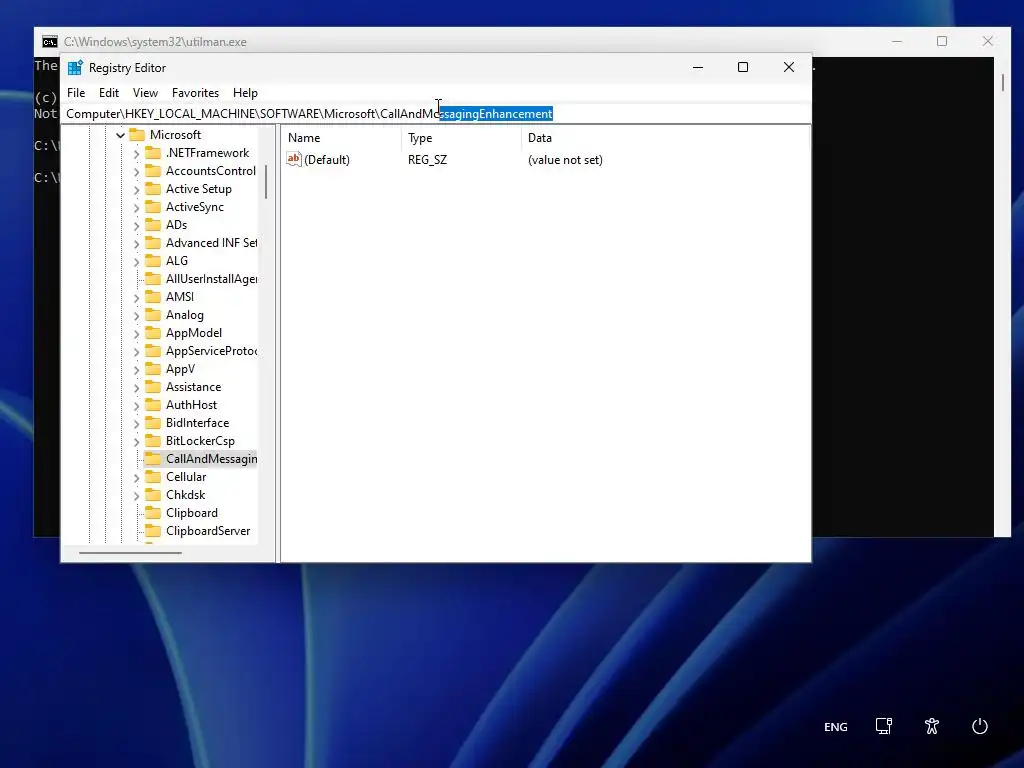Click the (value not set) data cell

[x=565, y=160]
